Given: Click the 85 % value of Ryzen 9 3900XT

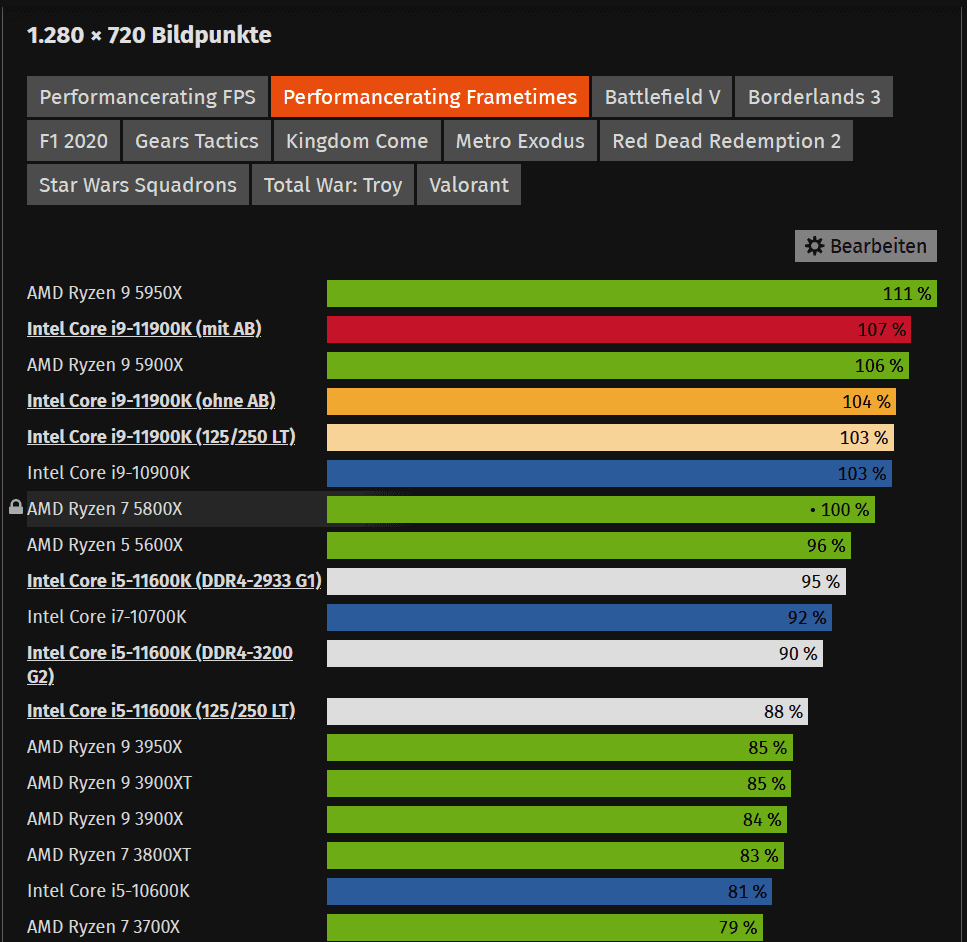Looking at the screenshot, I should click(x=767, y=783).
